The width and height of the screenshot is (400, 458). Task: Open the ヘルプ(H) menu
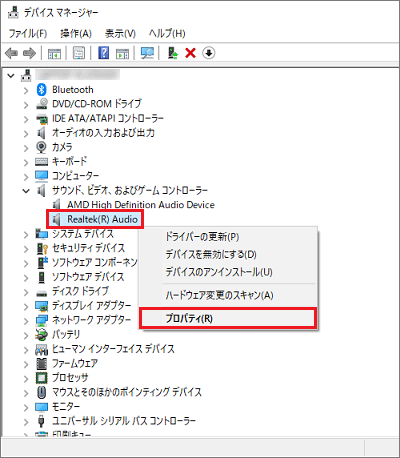click(x=167, y=33)
